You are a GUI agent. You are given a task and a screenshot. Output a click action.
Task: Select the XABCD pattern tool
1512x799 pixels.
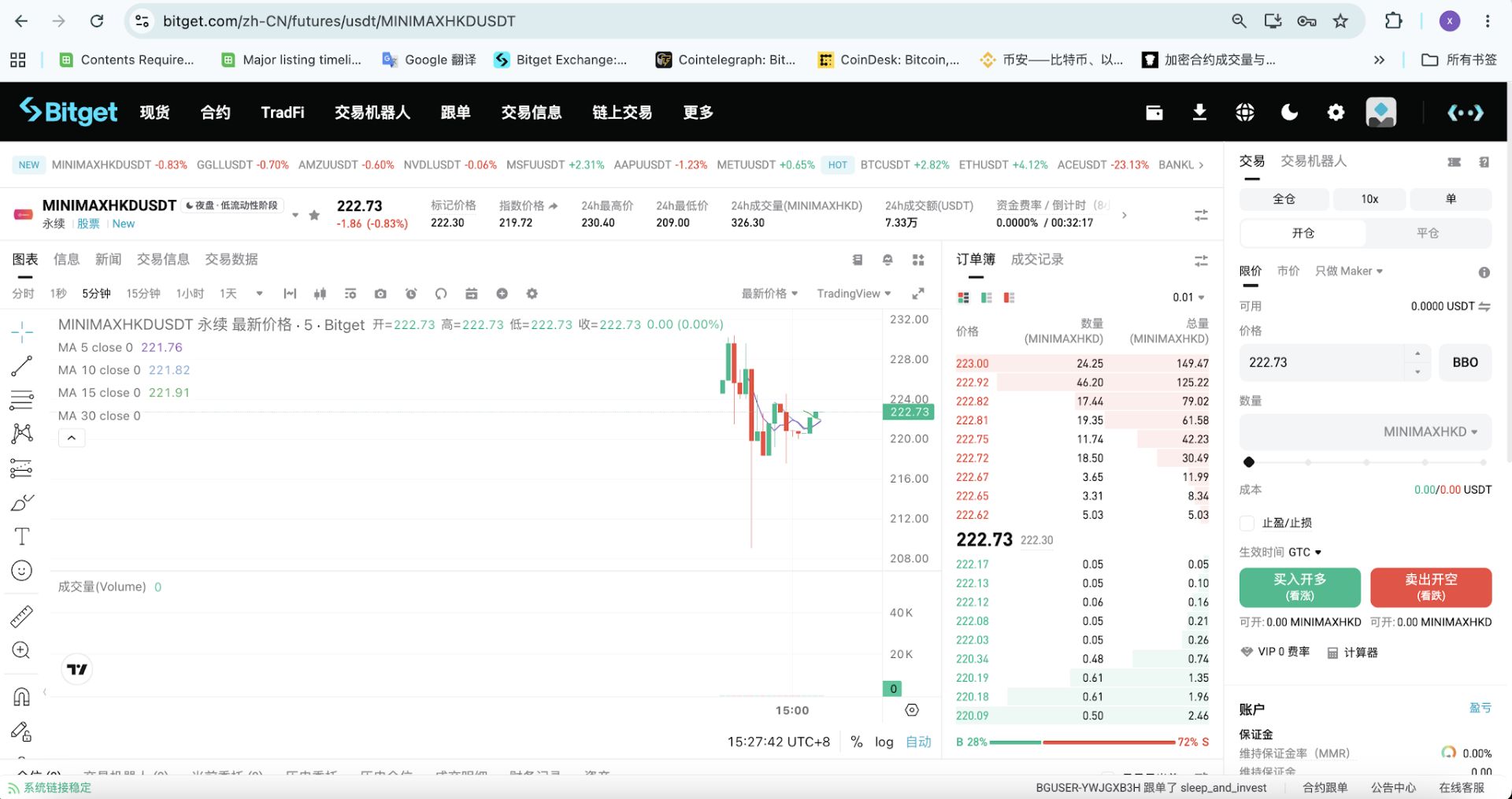pos(22,434)
